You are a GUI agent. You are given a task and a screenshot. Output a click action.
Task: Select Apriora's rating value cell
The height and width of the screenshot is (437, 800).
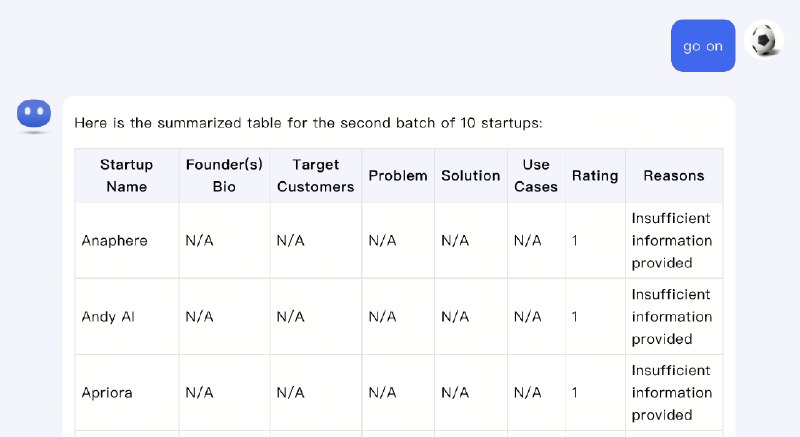click(x=595, y=393)
